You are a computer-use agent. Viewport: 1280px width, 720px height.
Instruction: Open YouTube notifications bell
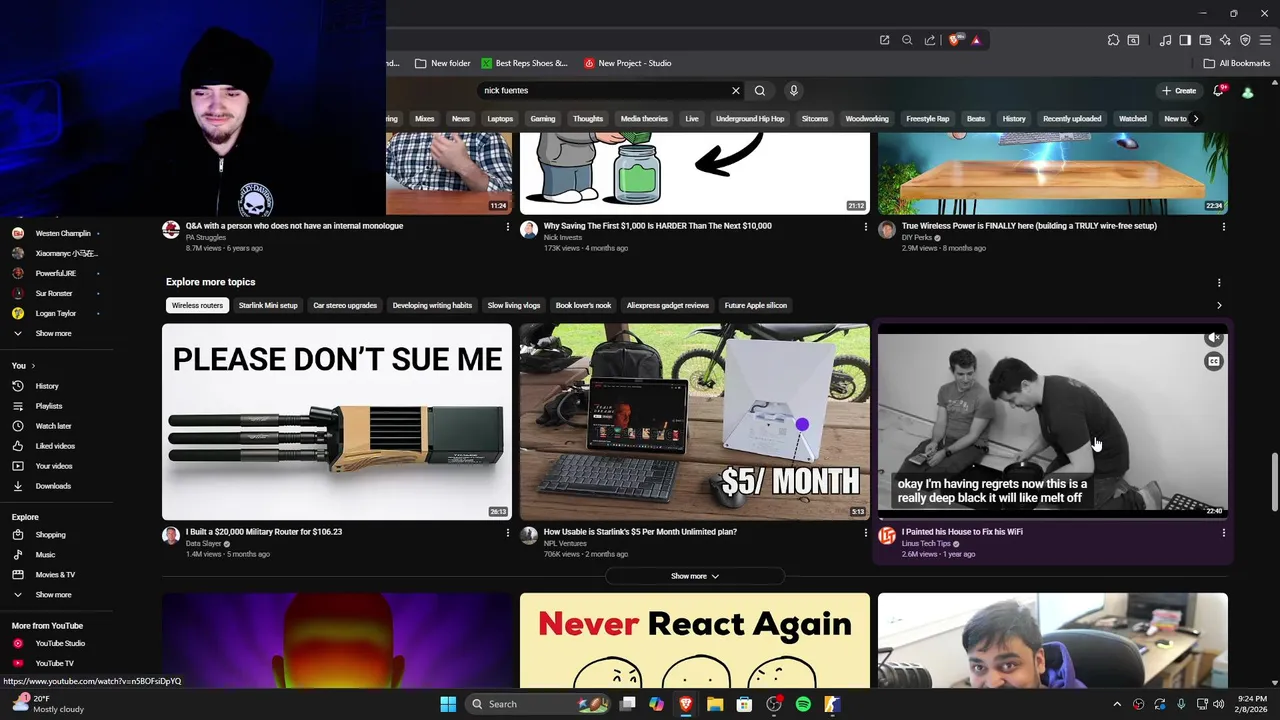[1218, 90]
